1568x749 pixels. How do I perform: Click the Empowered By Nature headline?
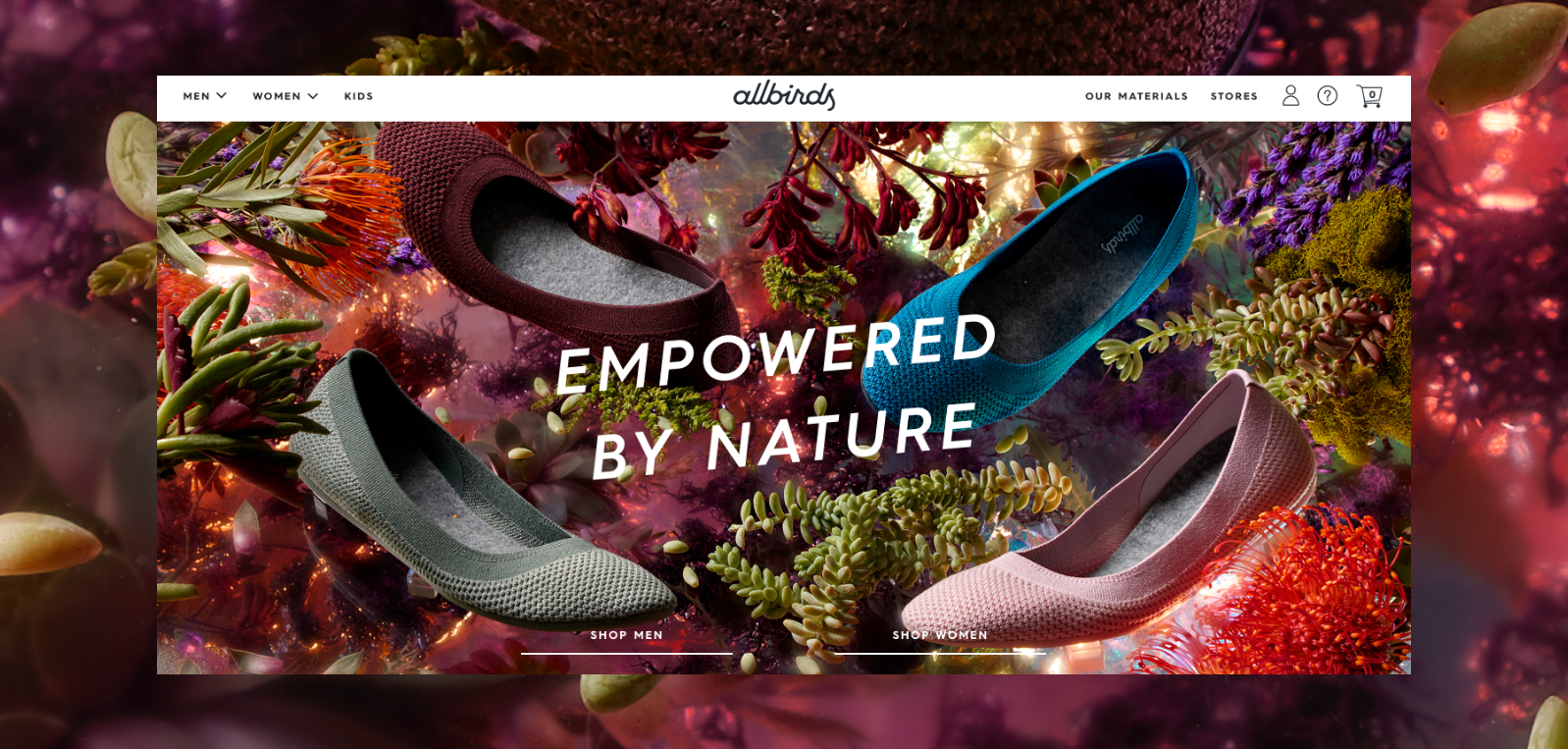tap(777, 397)
